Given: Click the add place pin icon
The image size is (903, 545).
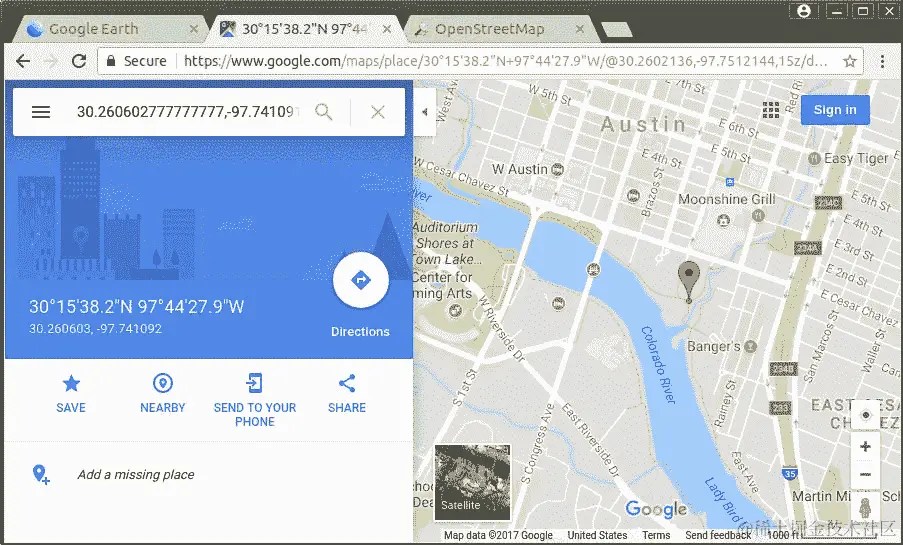Looking at the screenshot, I should tap(41, 474).
